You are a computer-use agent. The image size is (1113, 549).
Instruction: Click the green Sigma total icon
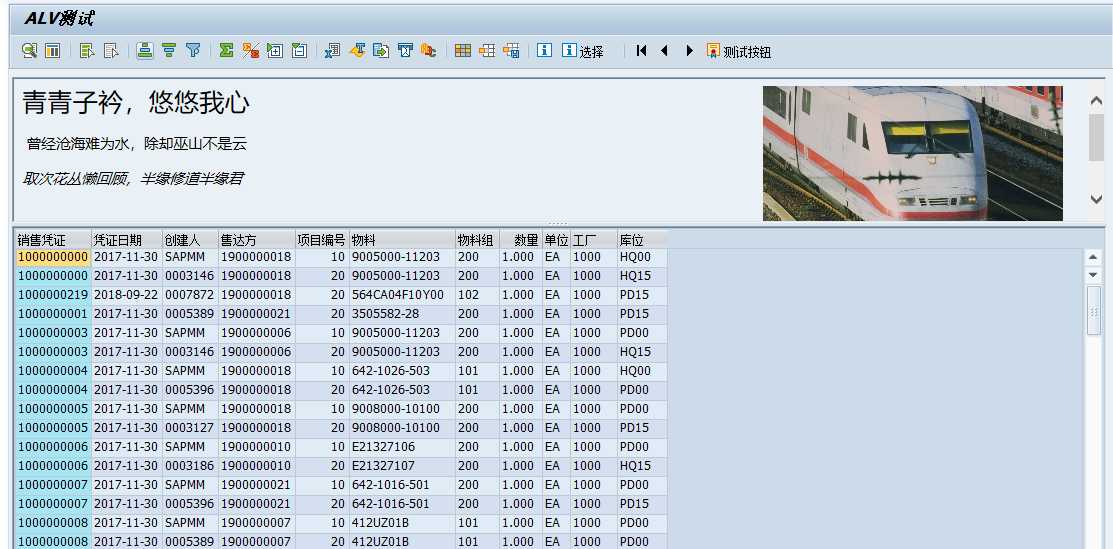(226, 50)
